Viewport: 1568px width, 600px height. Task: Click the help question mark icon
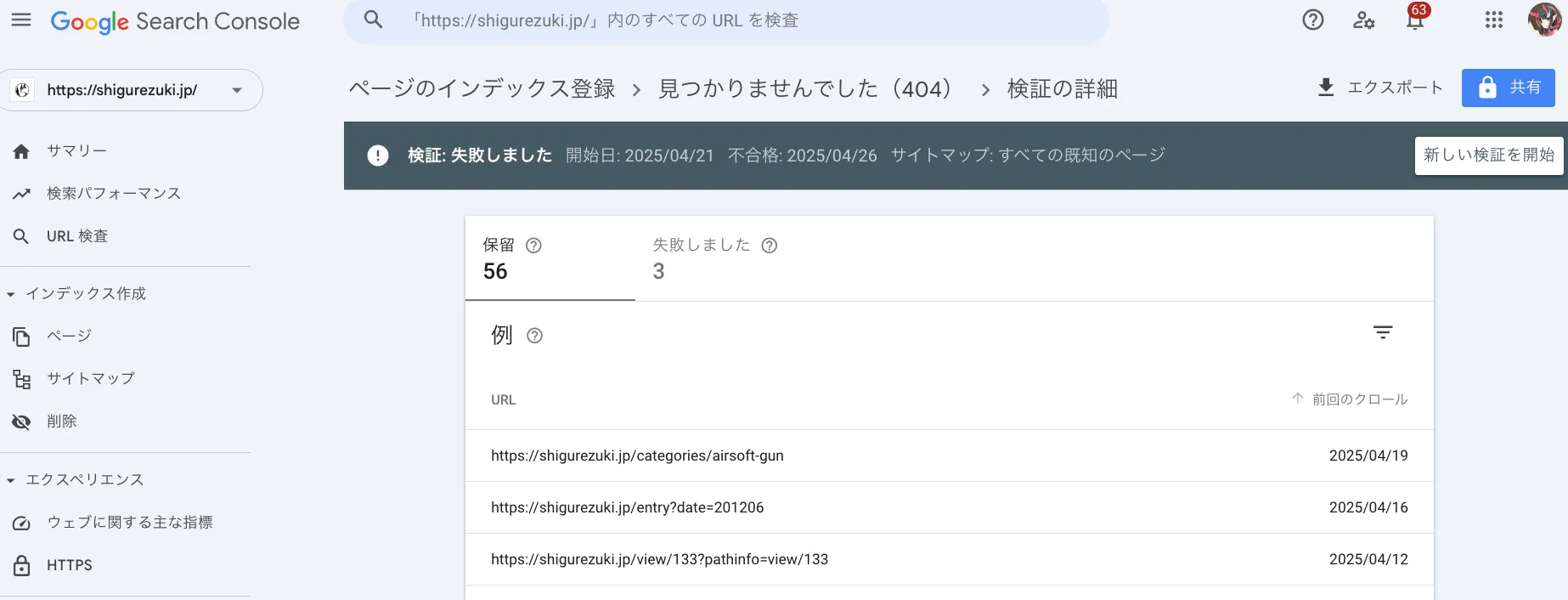click(x=1312, y=20)
